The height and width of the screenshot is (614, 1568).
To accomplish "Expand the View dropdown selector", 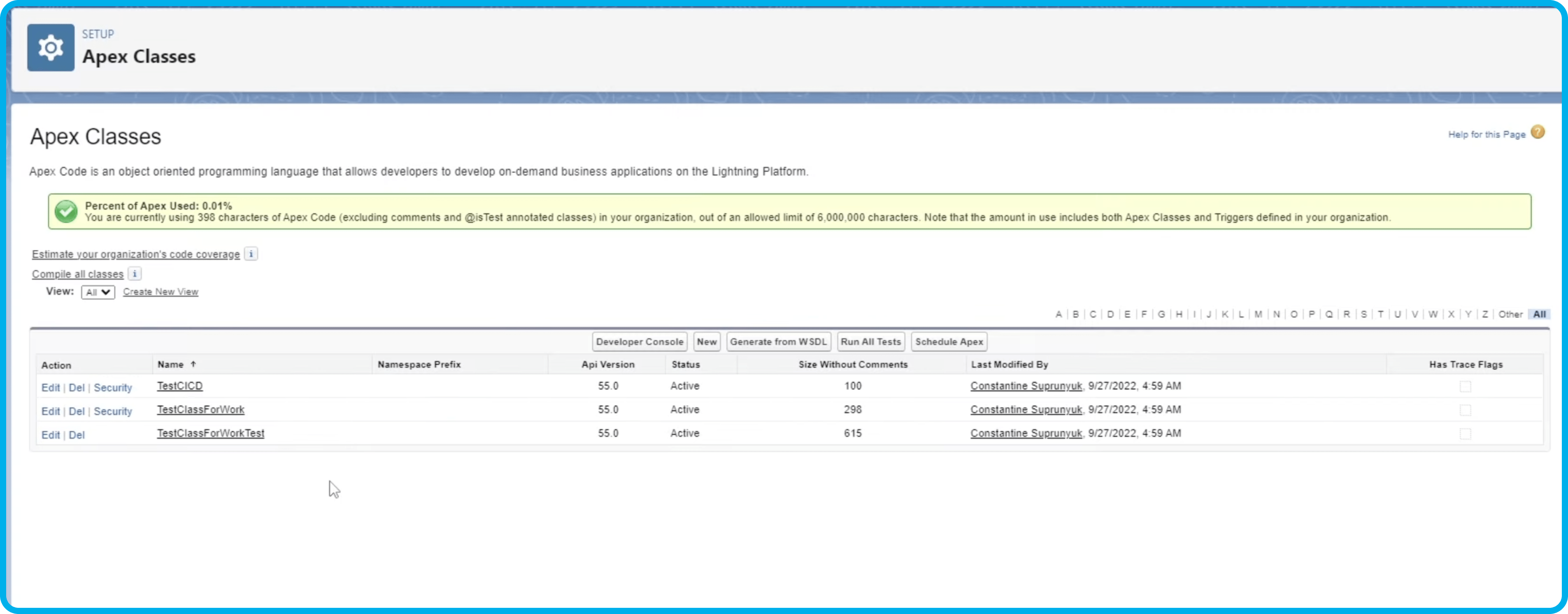I will (x=97, y=292).
